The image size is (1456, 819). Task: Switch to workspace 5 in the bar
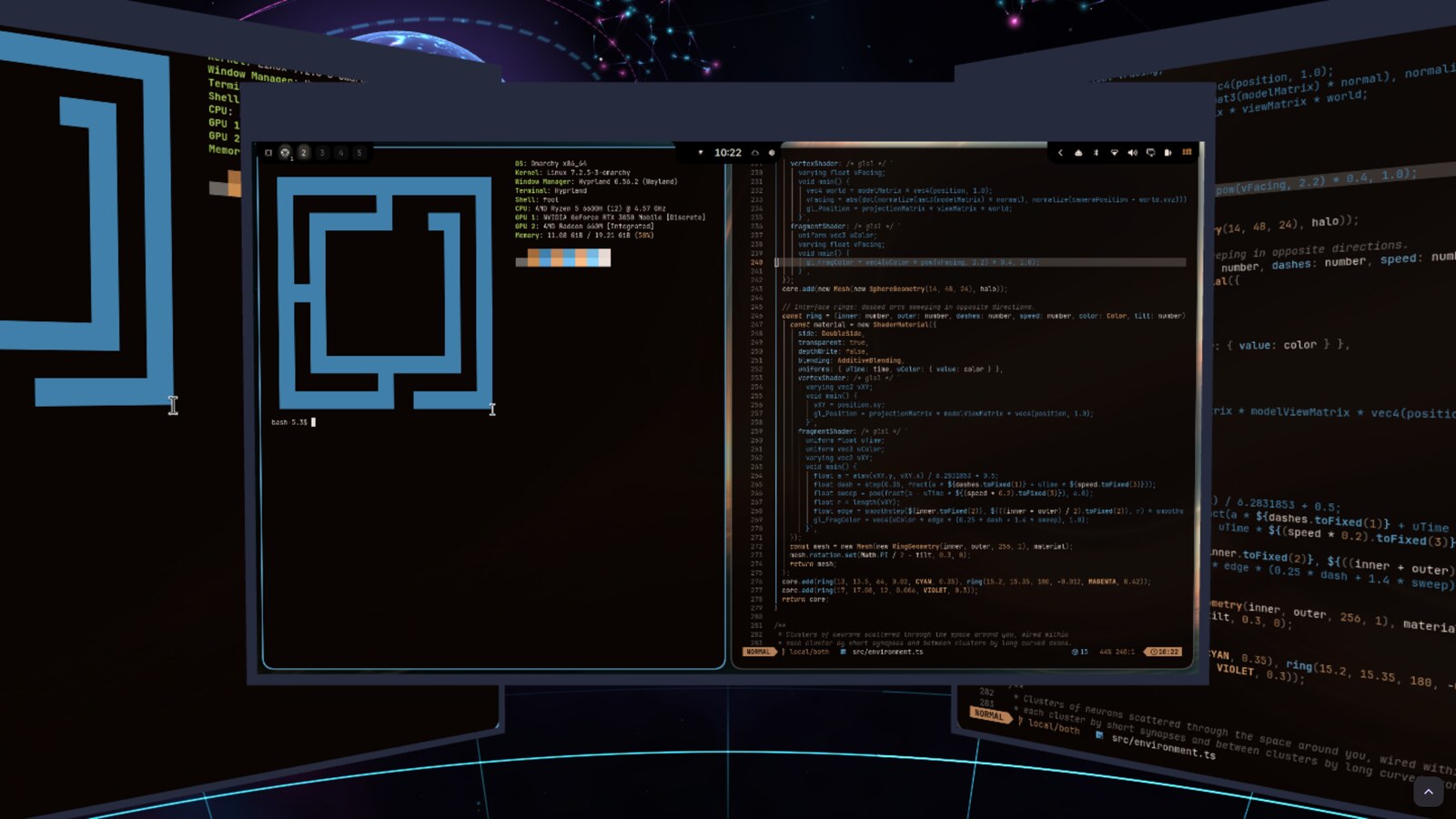point(359,153)
